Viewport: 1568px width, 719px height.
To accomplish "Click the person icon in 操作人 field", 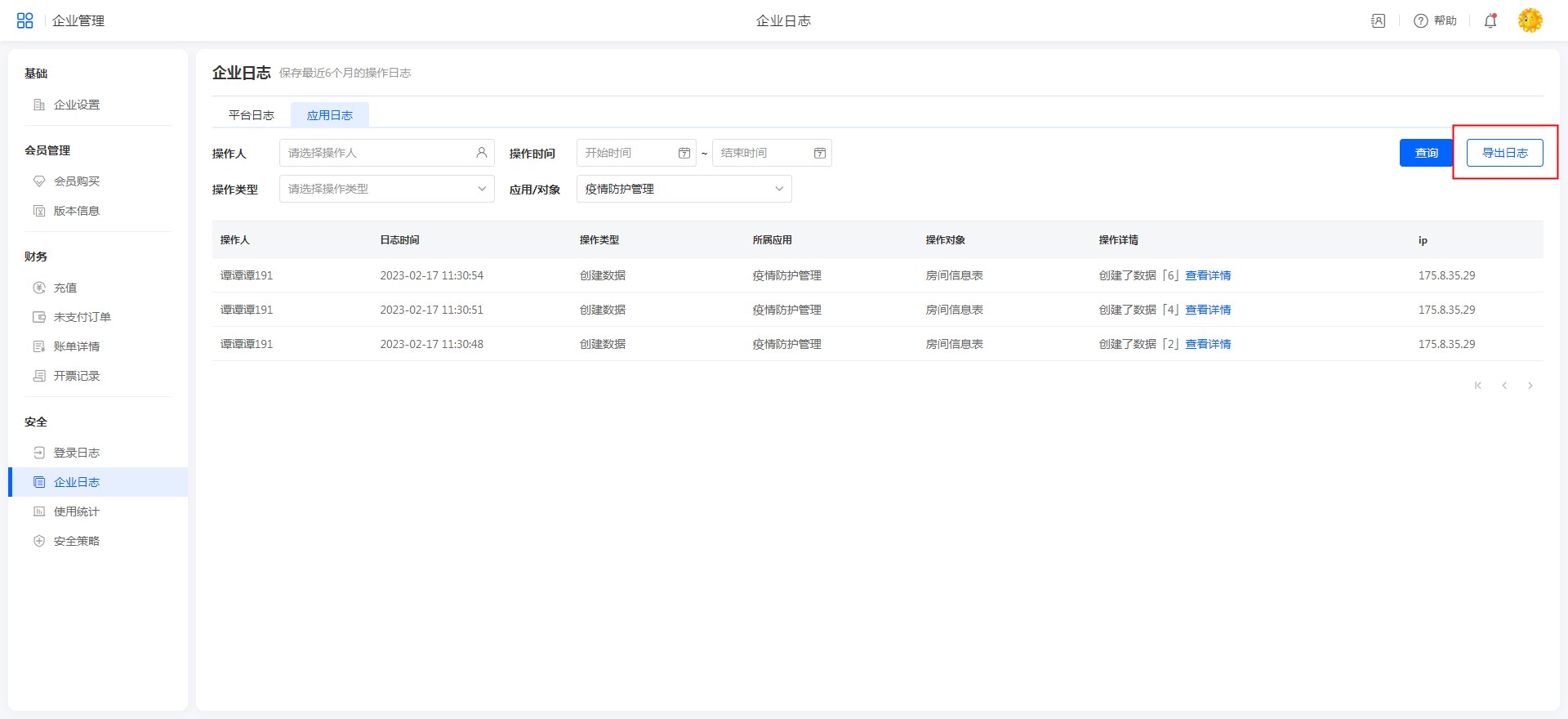I will (481, 153).
